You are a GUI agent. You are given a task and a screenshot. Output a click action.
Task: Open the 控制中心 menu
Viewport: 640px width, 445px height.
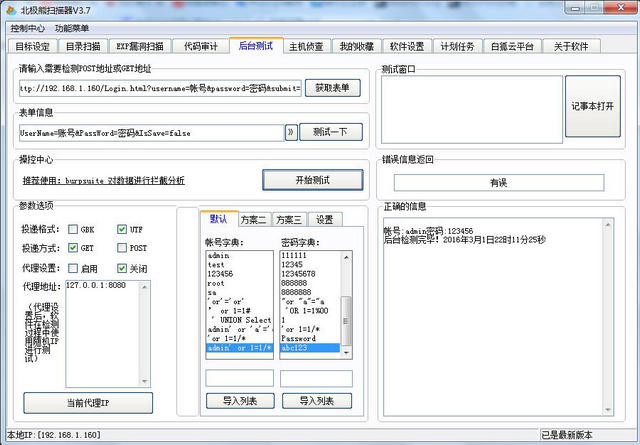(x=27, y=28)
